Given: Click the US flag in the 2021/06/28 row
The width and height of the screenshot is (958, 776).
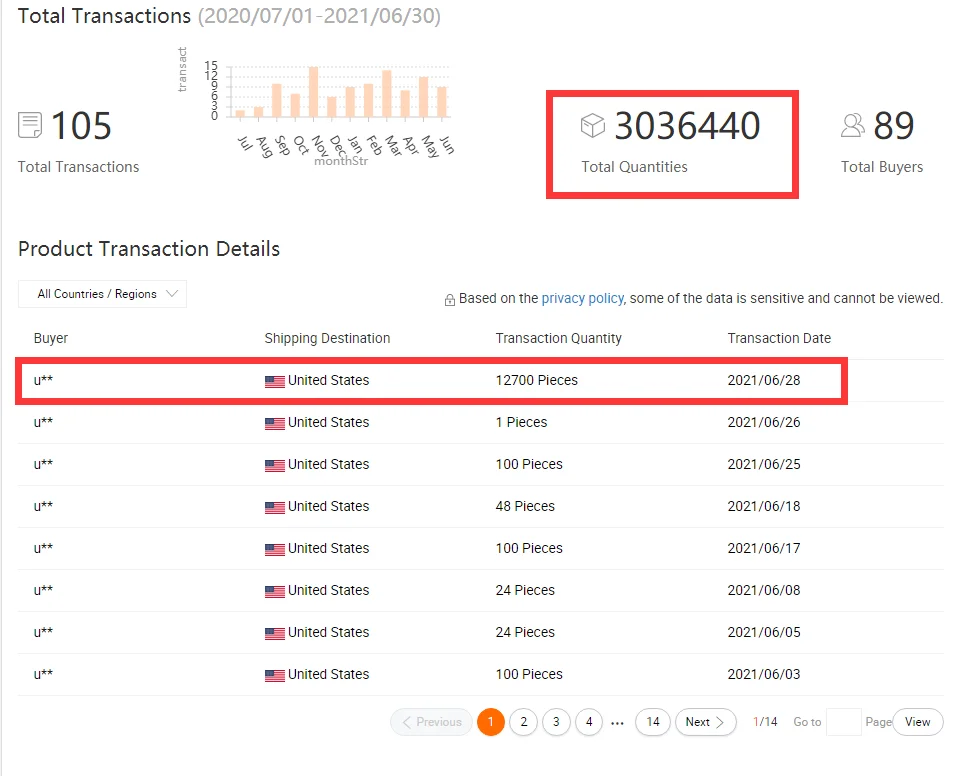Looking at the screenshot, I should tap(274, 381).
